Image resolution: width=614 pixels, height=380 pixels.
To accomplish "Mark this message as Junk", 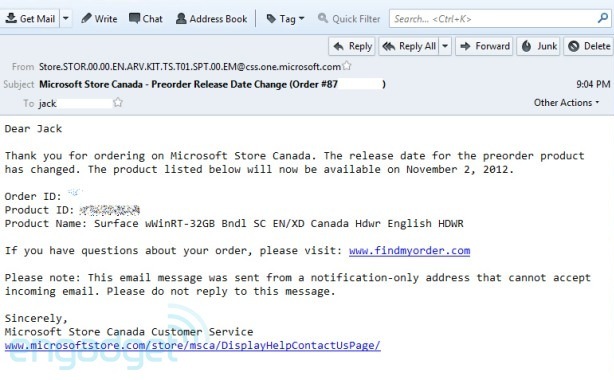I will pos(538,46).
